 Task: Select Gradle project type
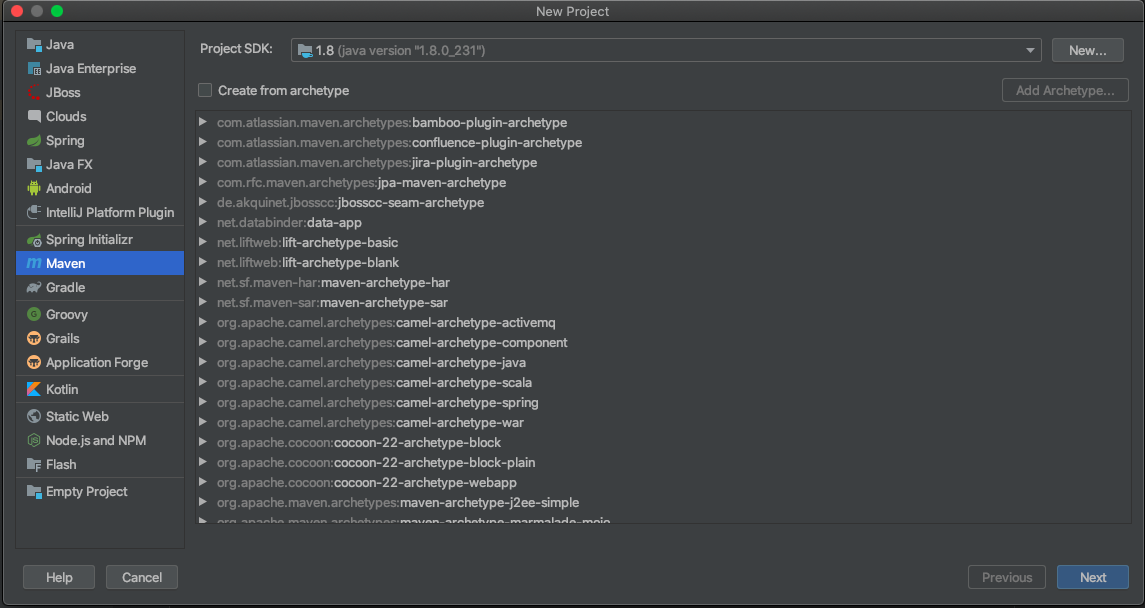[100, 288]
